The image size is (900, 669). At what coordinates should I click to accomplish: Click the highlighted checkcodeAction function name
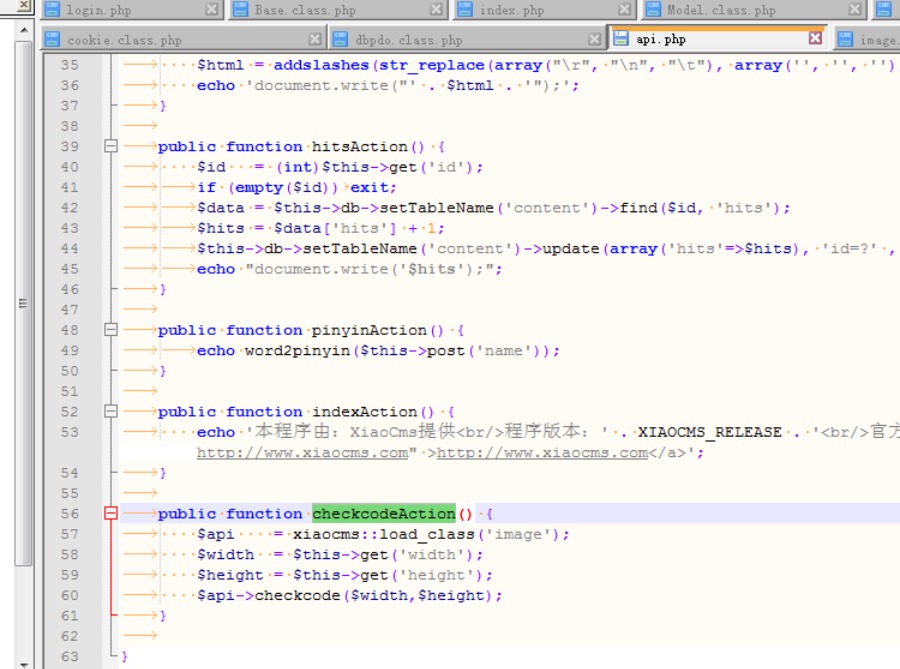(x=384, y=514)
